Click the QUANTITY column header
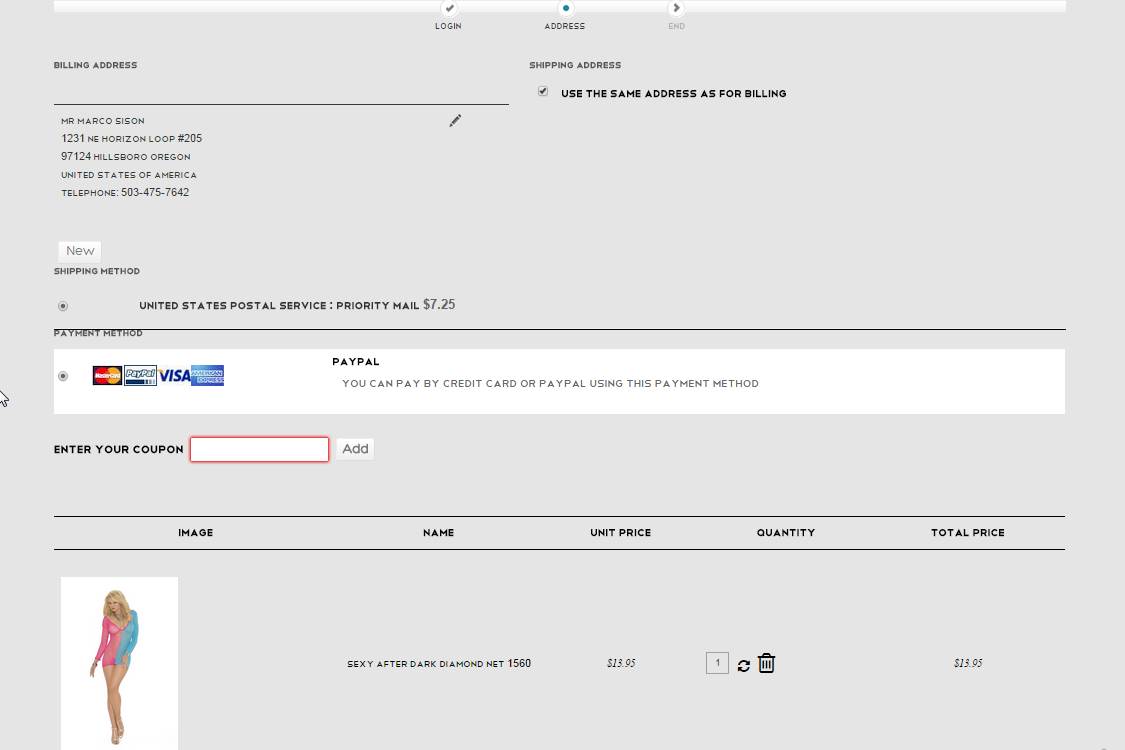The height and width of the screenshot is (750, 1125). (786, 533)
